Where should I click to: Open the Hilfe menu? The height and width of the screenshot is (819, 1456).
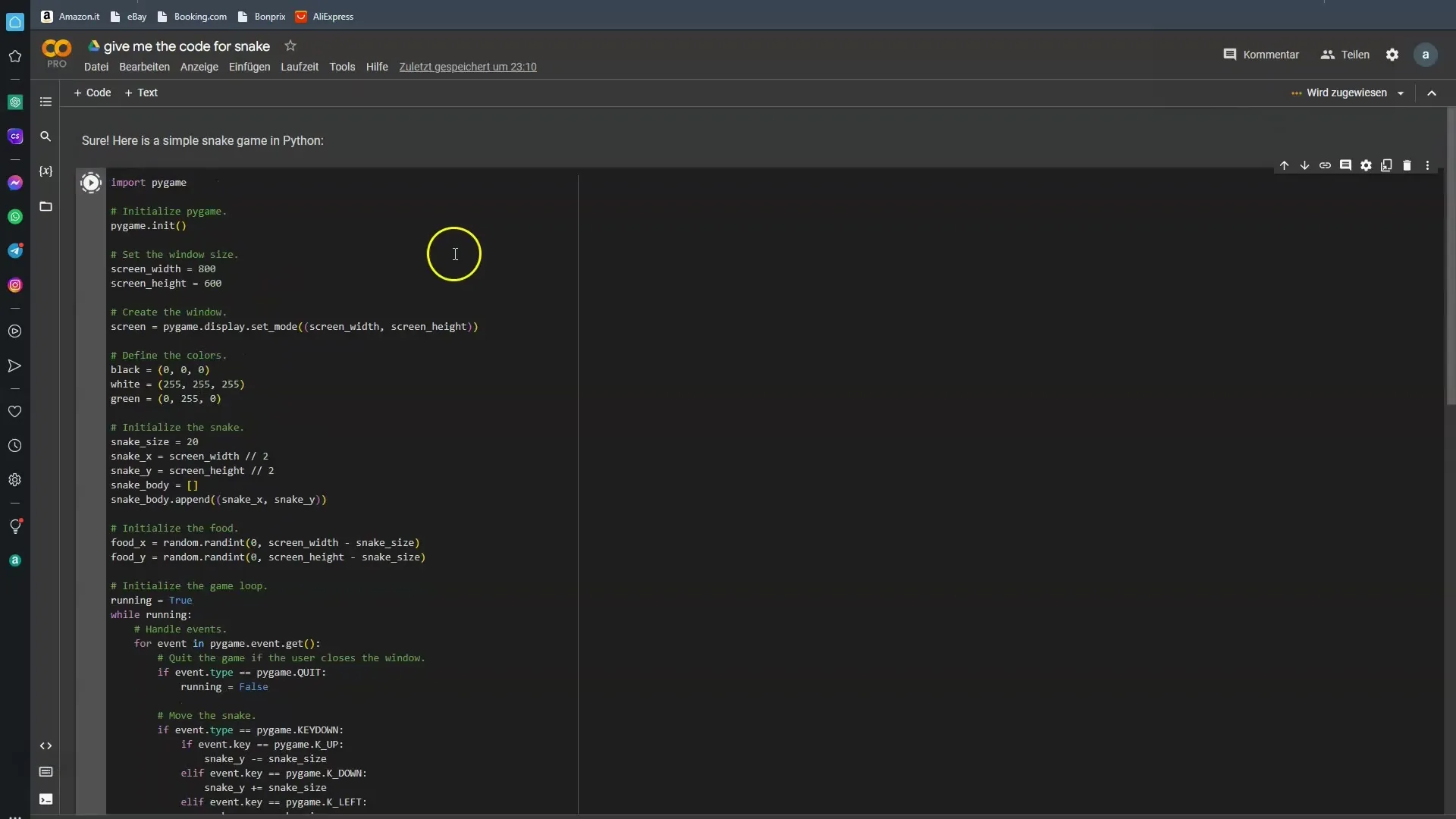pyautogui.click(x=377, y=67)
